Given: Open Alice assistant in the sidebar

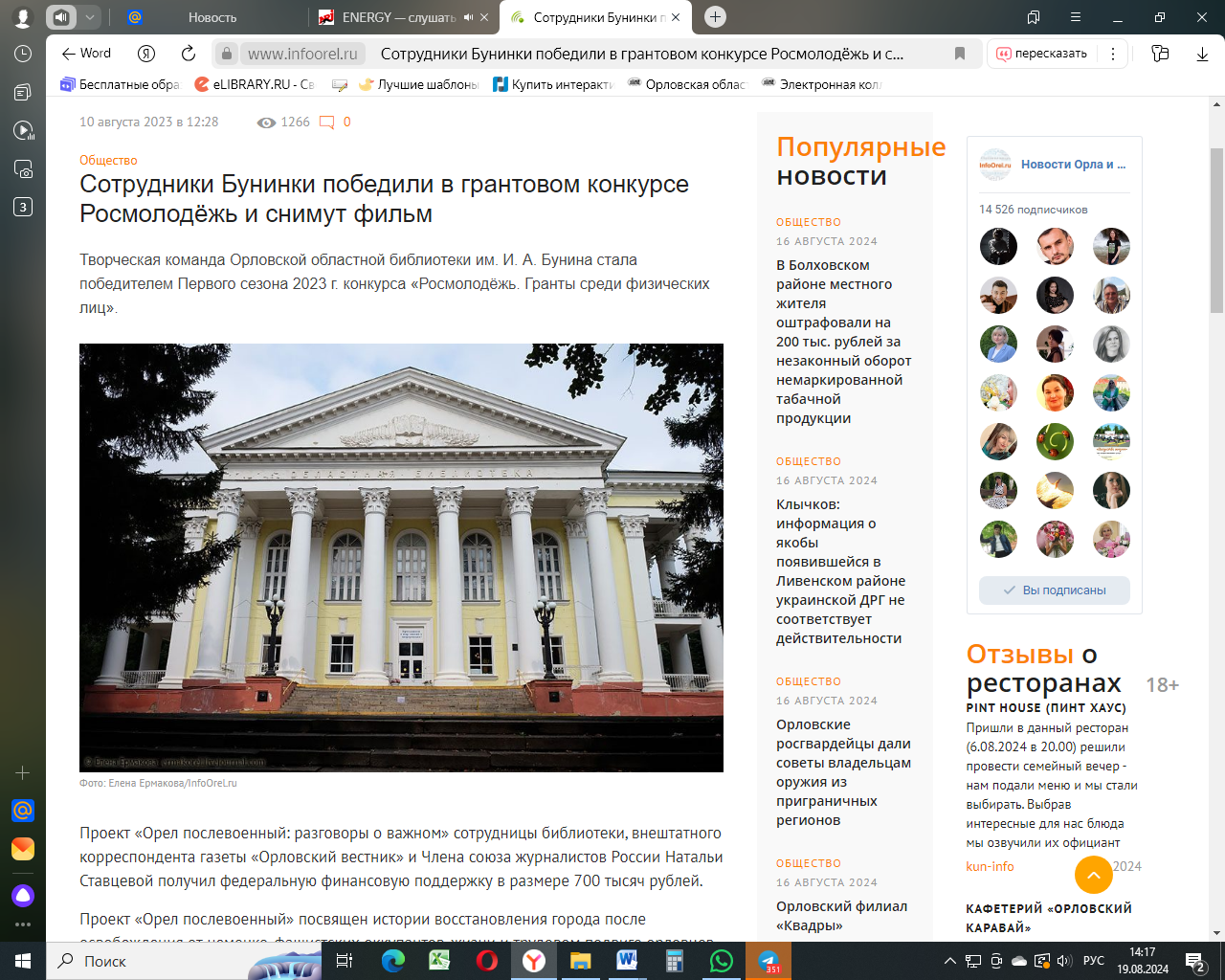Looking at the screenshot, I should pyautogui.click(x=23, y=896).
